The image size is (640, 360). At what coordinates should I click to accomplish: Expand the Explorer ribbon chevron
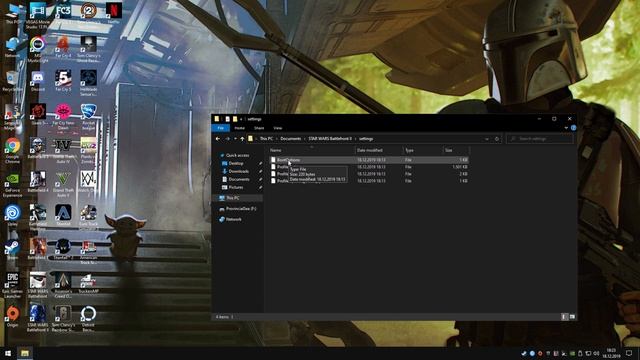click(x=566, y=128)
